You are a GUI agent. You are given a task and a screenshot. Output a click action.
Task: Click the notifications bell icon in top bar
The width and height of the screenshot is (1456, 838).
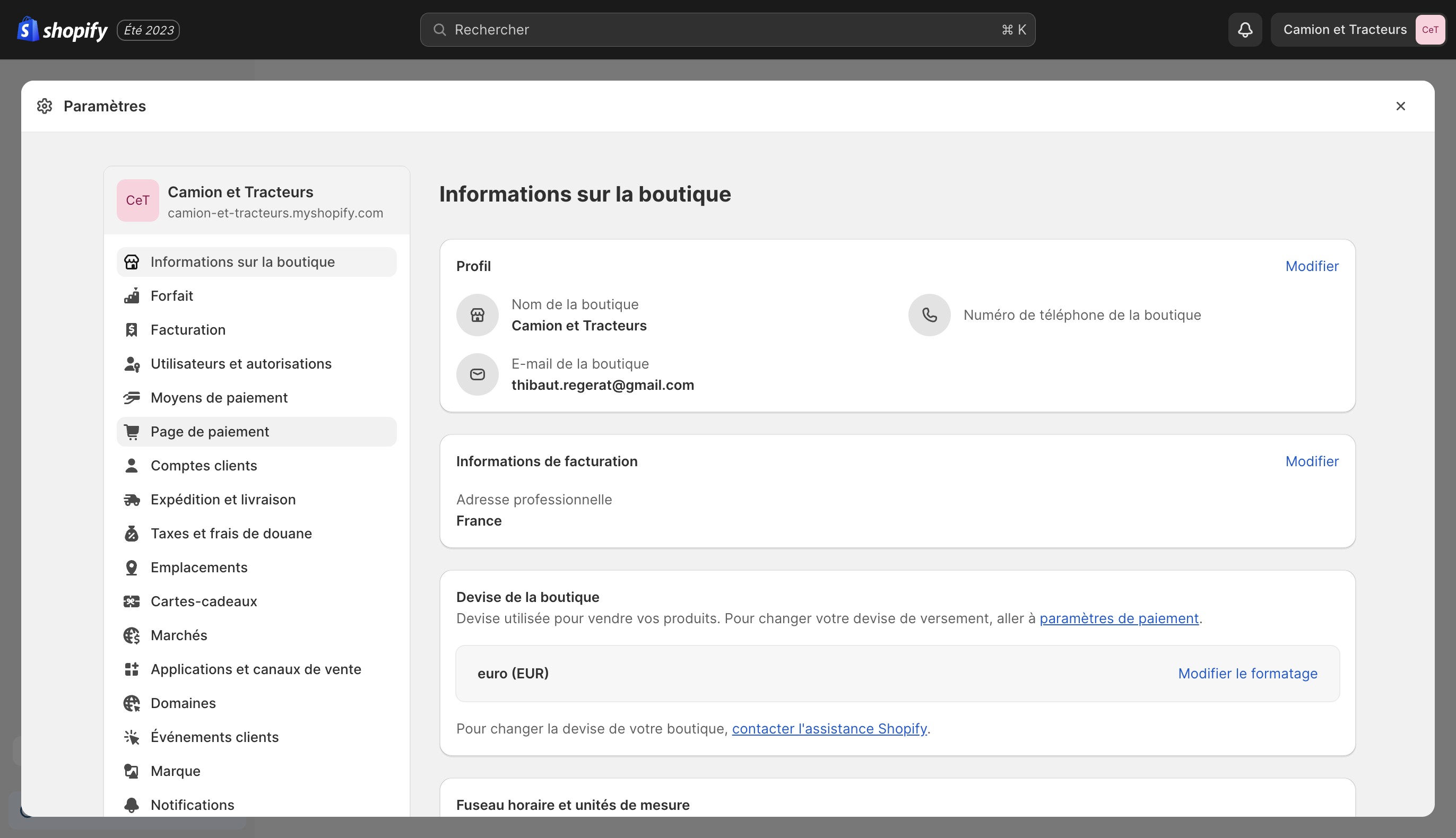(1245, 30)
